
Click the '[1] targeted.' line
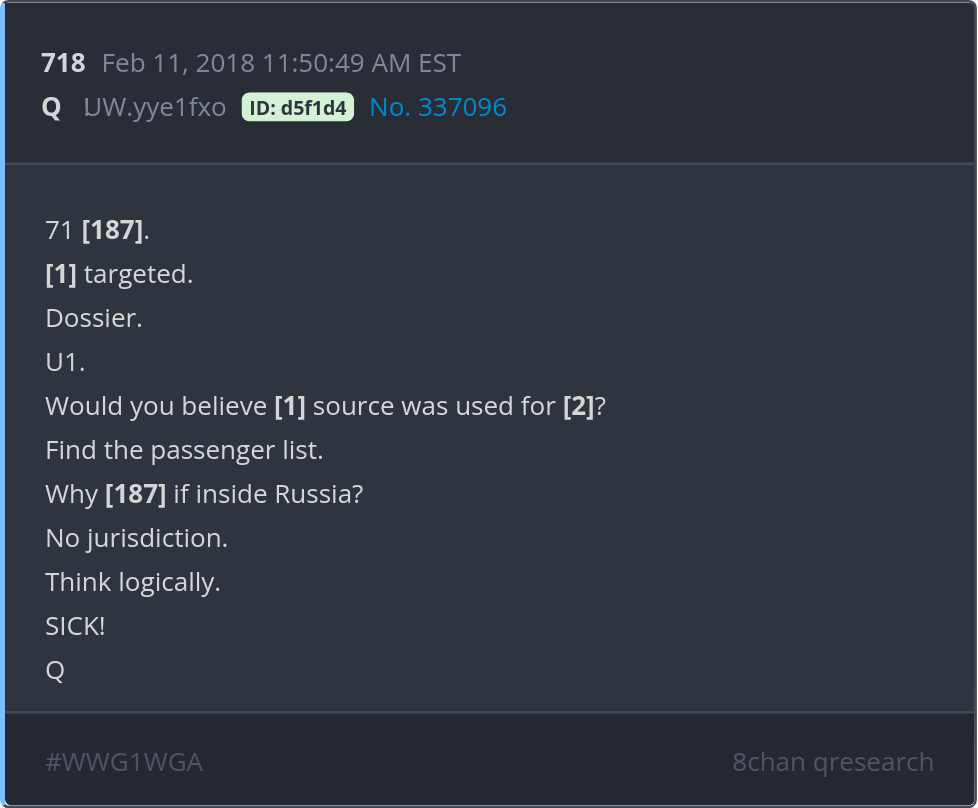click(119, 274)
